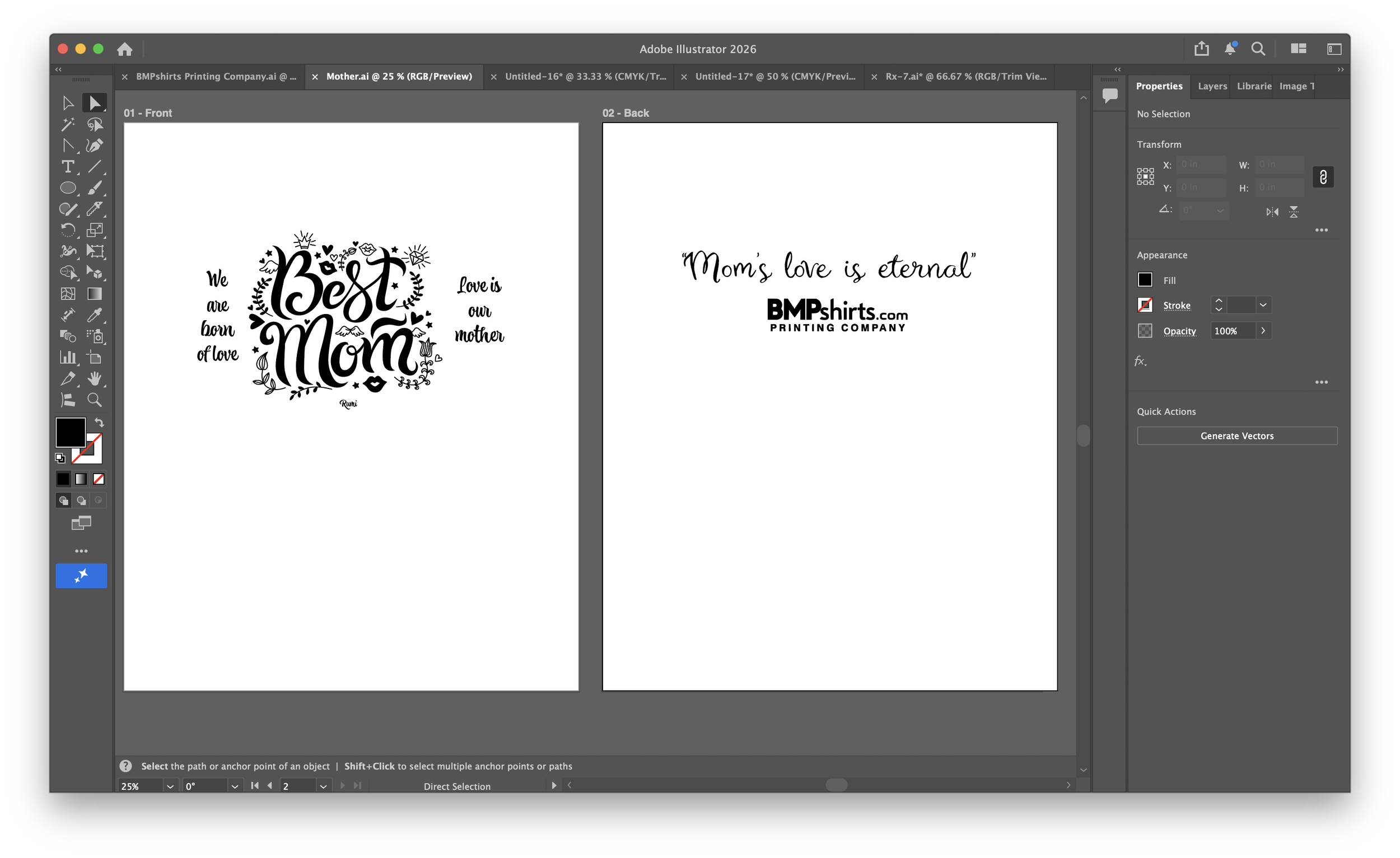Select the Zoom tool
Viewport: 1400px width, 858px height.
[94, 400]
